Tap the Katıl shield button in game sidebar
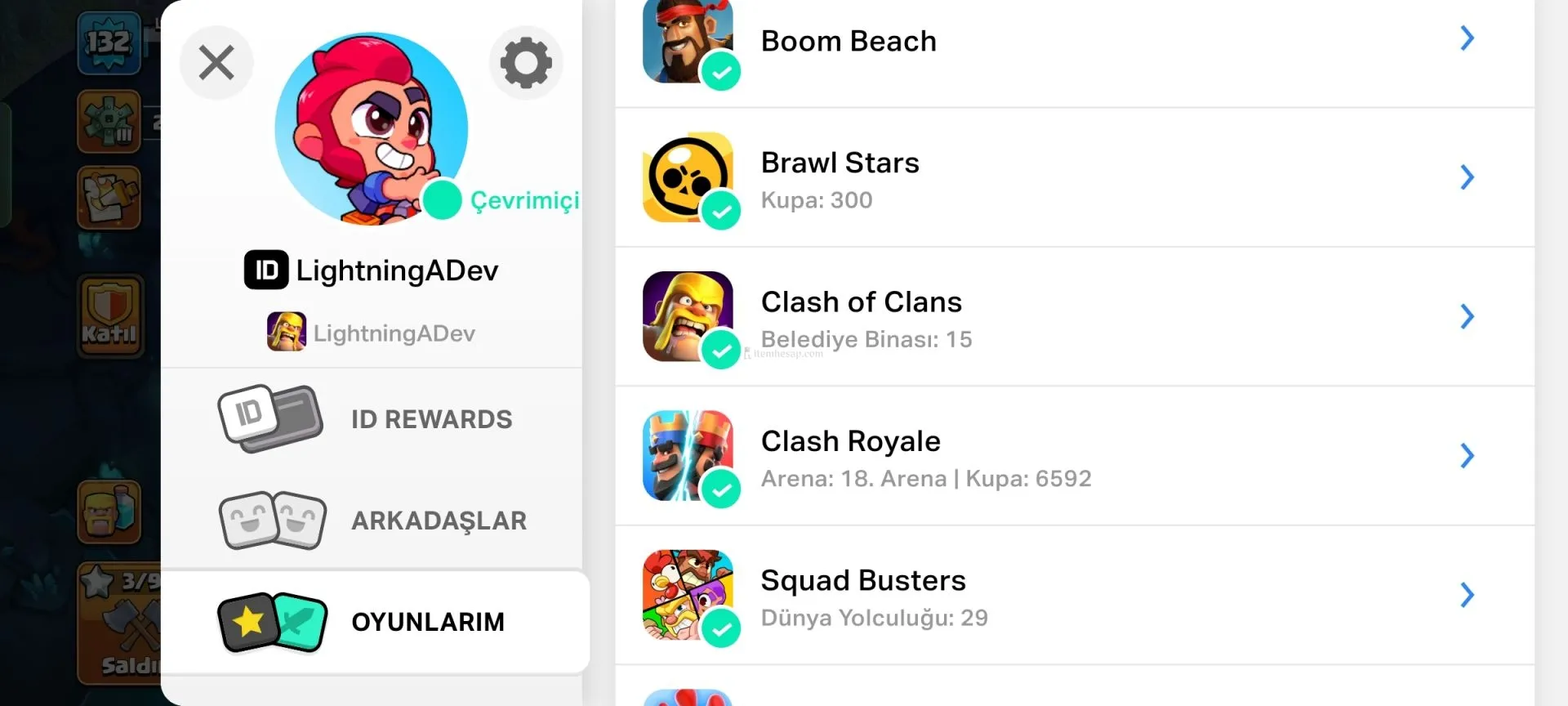Image resolution: width=1568 pixels, height=706 pixels. 109,315
